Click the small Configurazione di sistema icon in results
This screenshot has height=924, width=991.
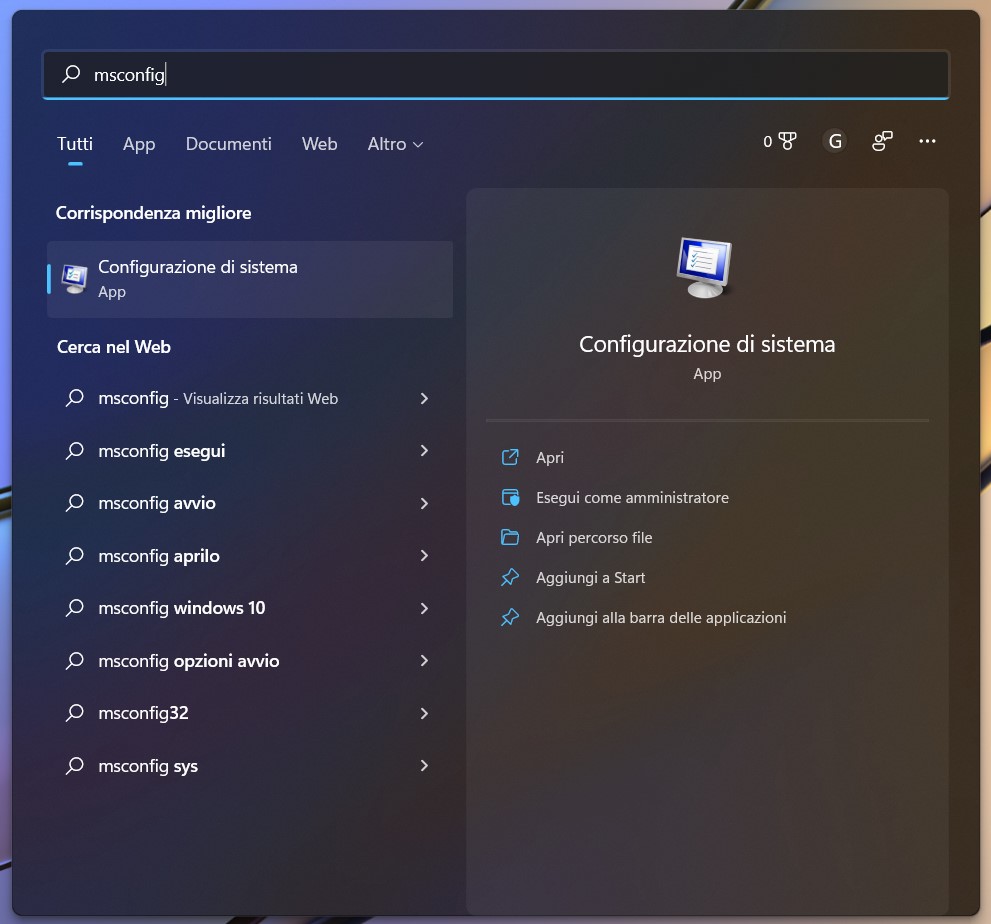tap(75, 279)
